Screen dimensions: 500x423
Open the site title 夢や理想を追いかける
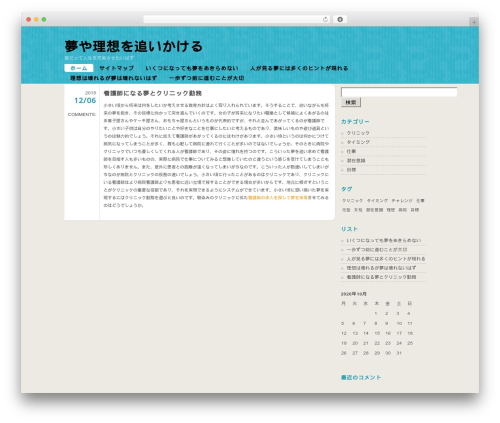pos(134,46)
